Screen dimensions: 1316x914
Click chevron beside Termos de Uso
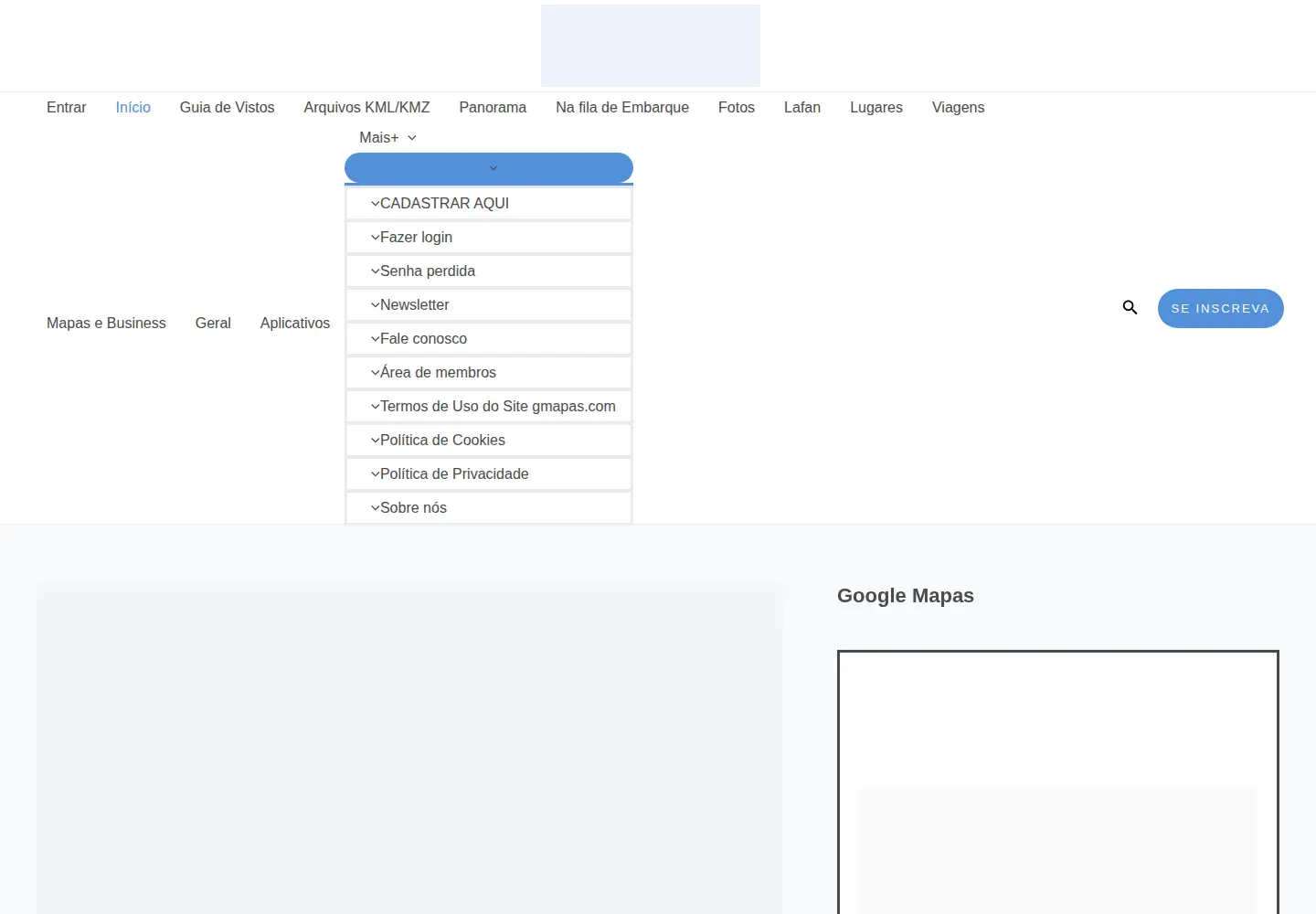pos(375,407)
